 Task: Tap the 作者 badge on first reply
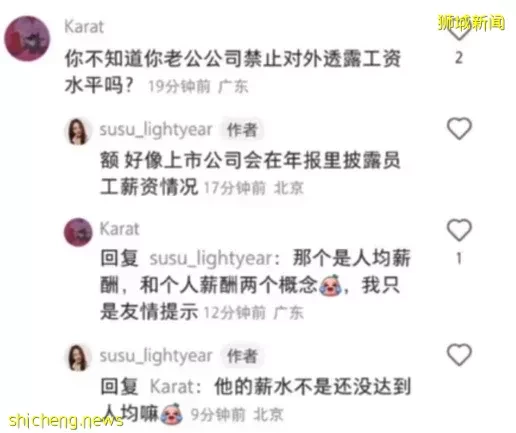(x=242, y=130)
